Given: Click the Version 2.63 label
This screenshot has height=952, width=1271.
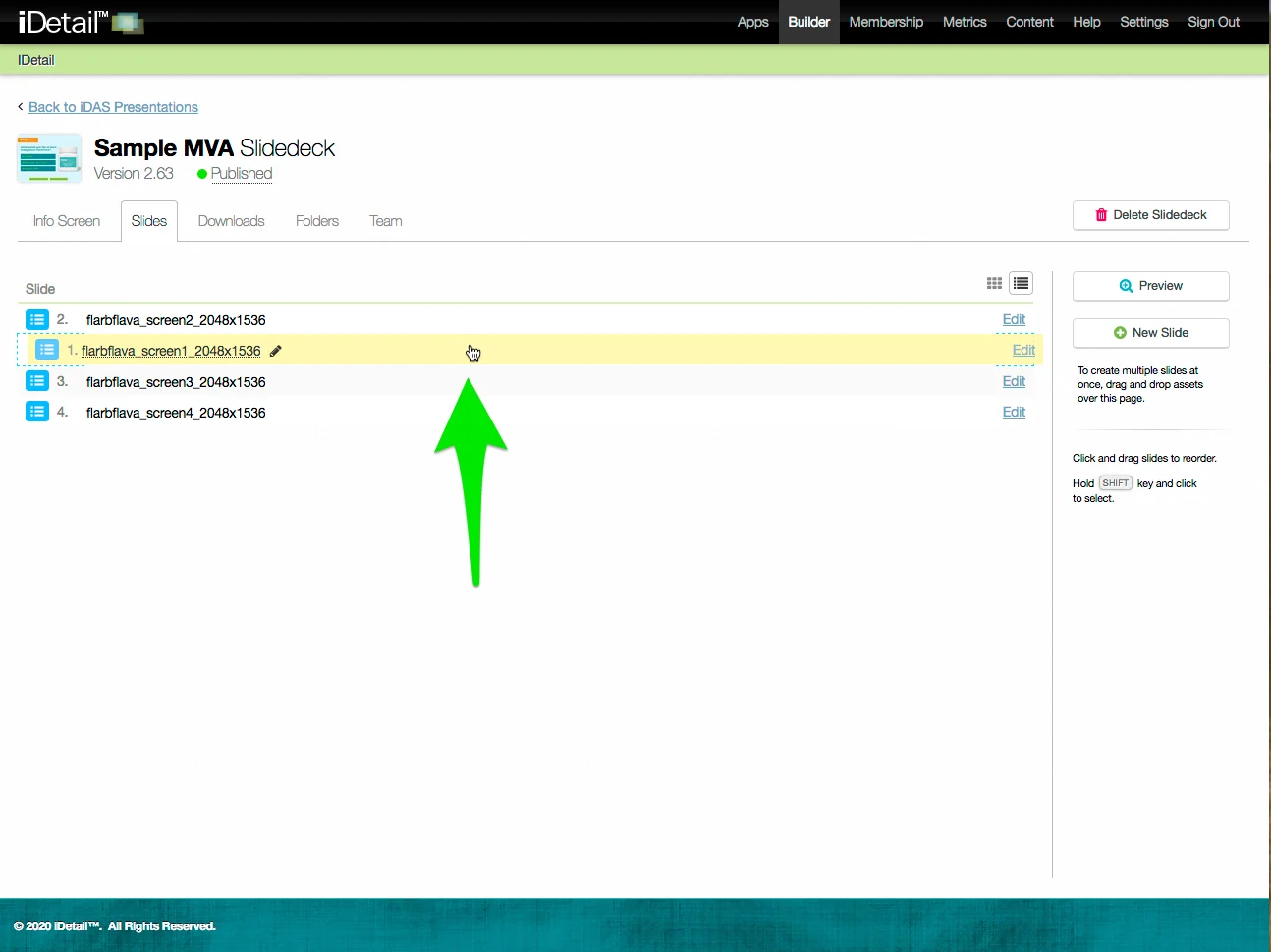Looking at the screenshot, I should (134, 174).
